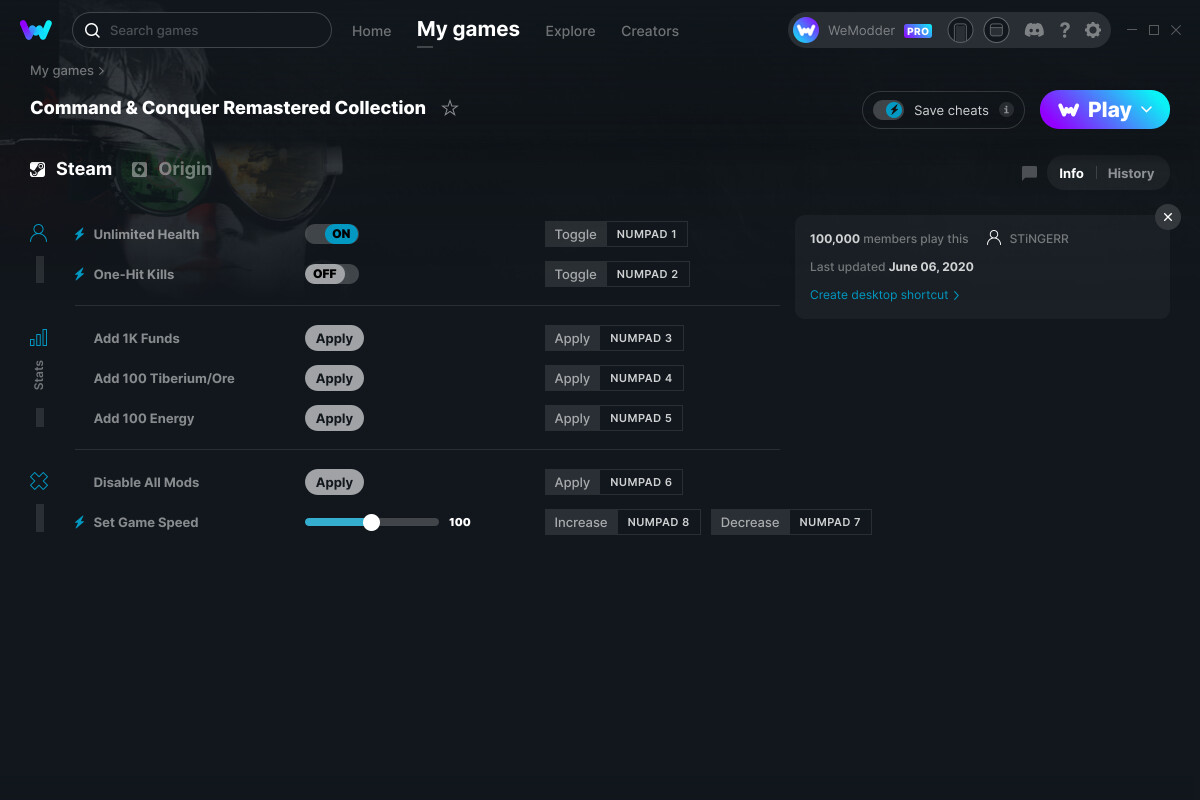Viewport: 1200px width, 800px height.
Task: Change NUMPAD 4 hotkey for Tiberium/Ore
Action: click(641, 378)
